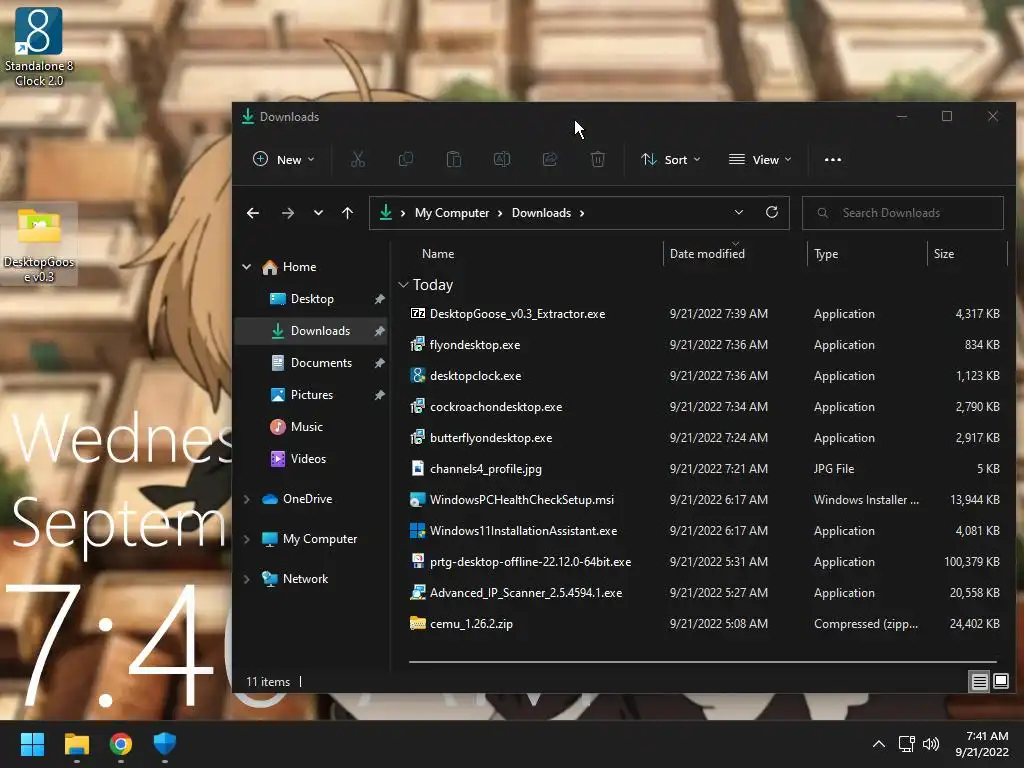Launch Google Chrome from the taskbar
The height and width of the screenshot is (768, 1024).
click(121, 744)
